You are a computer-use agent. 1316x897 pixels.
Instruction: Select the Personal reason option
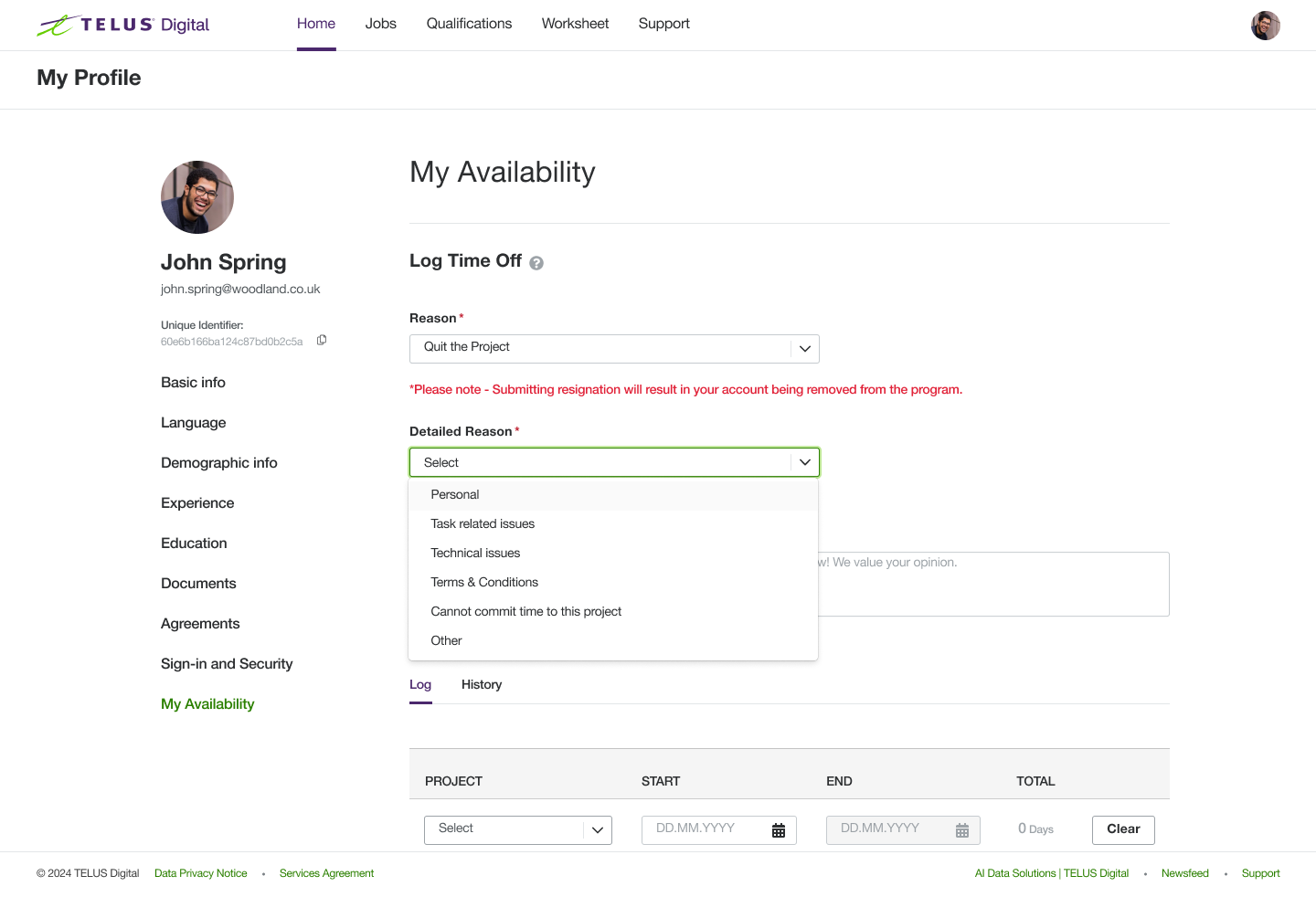(454, 494)
